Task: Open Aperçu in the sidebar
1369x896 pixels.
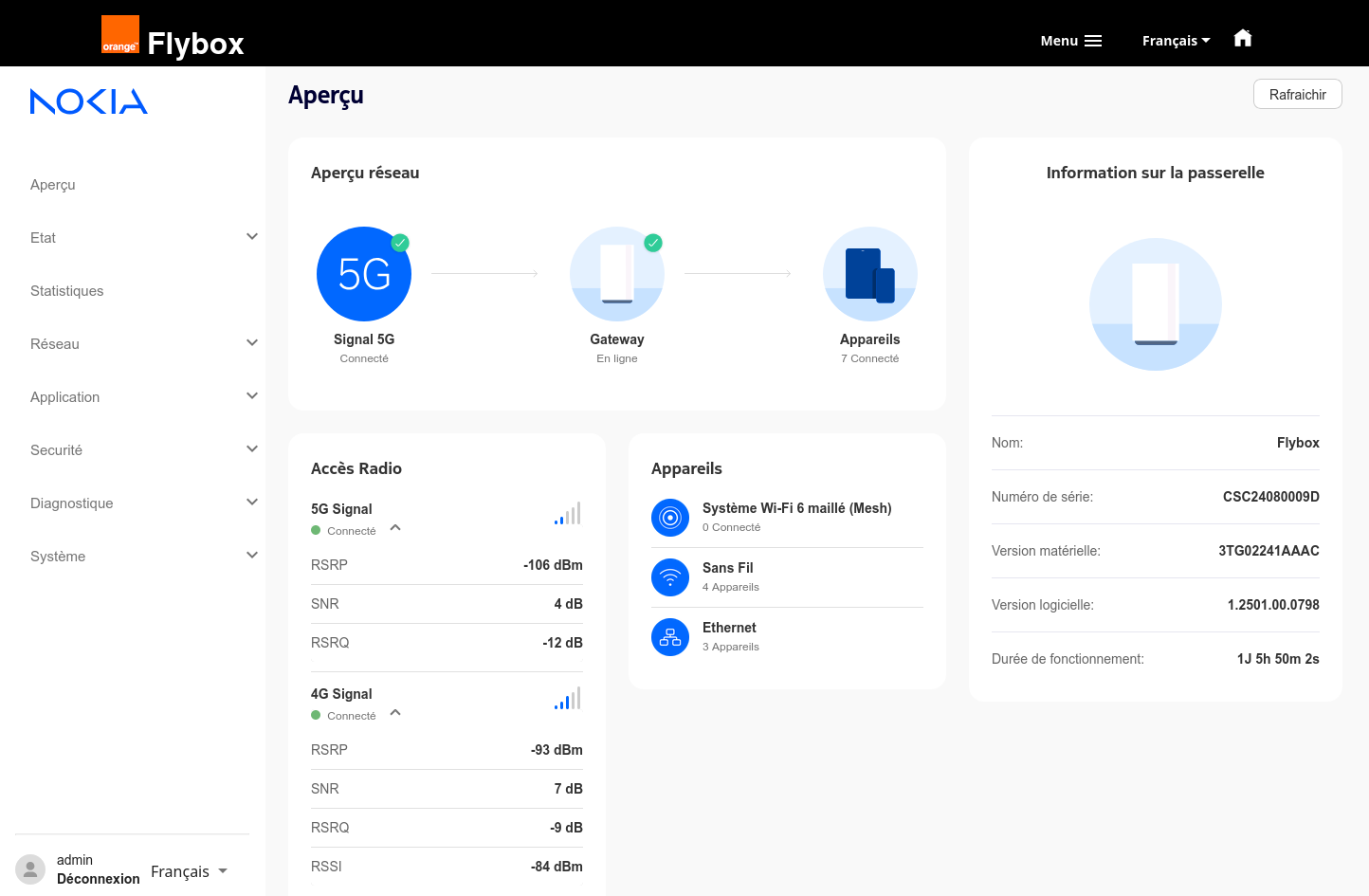Action: [x=53, y=185]
